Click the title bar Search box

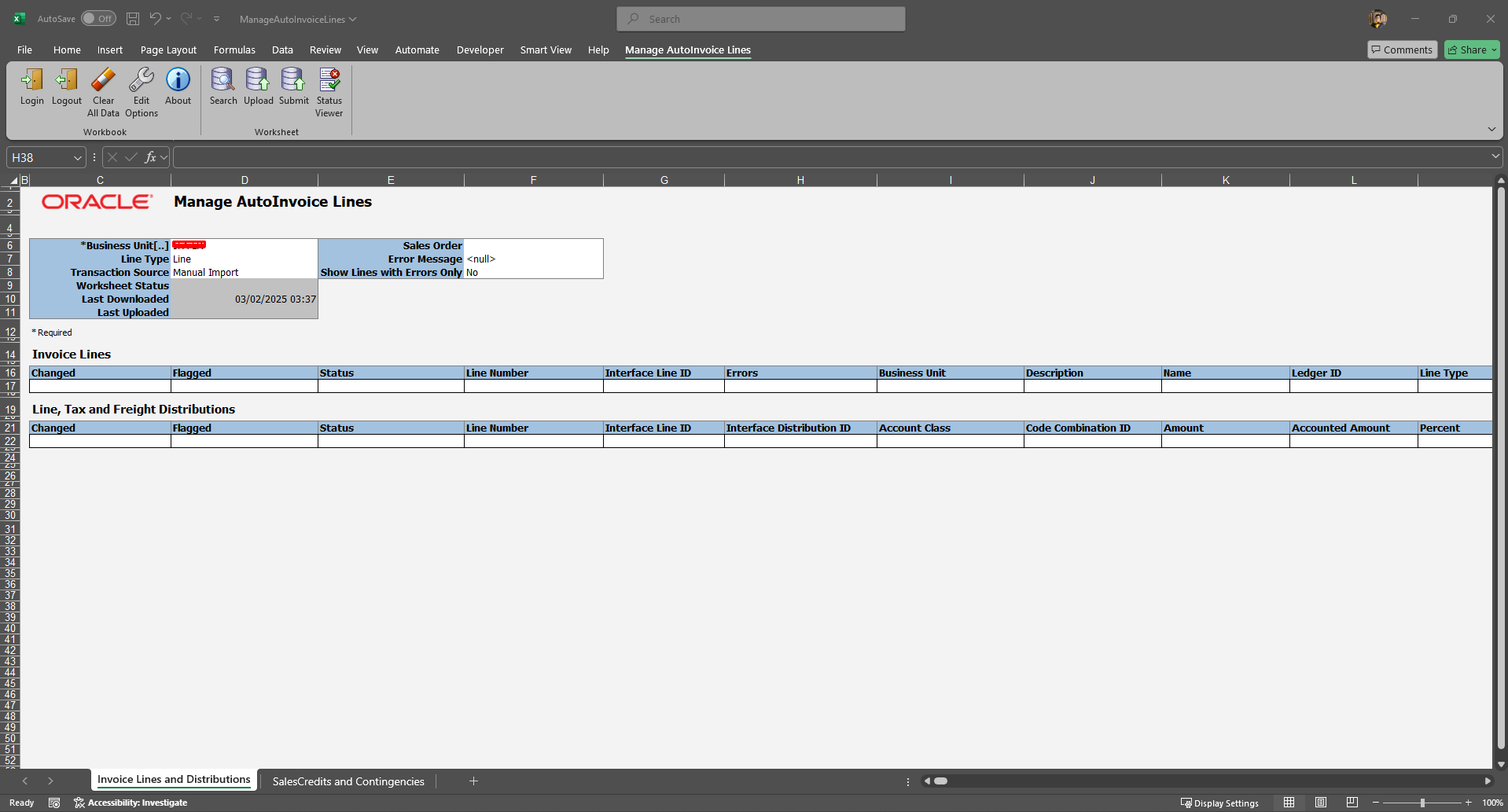[761, 19]
